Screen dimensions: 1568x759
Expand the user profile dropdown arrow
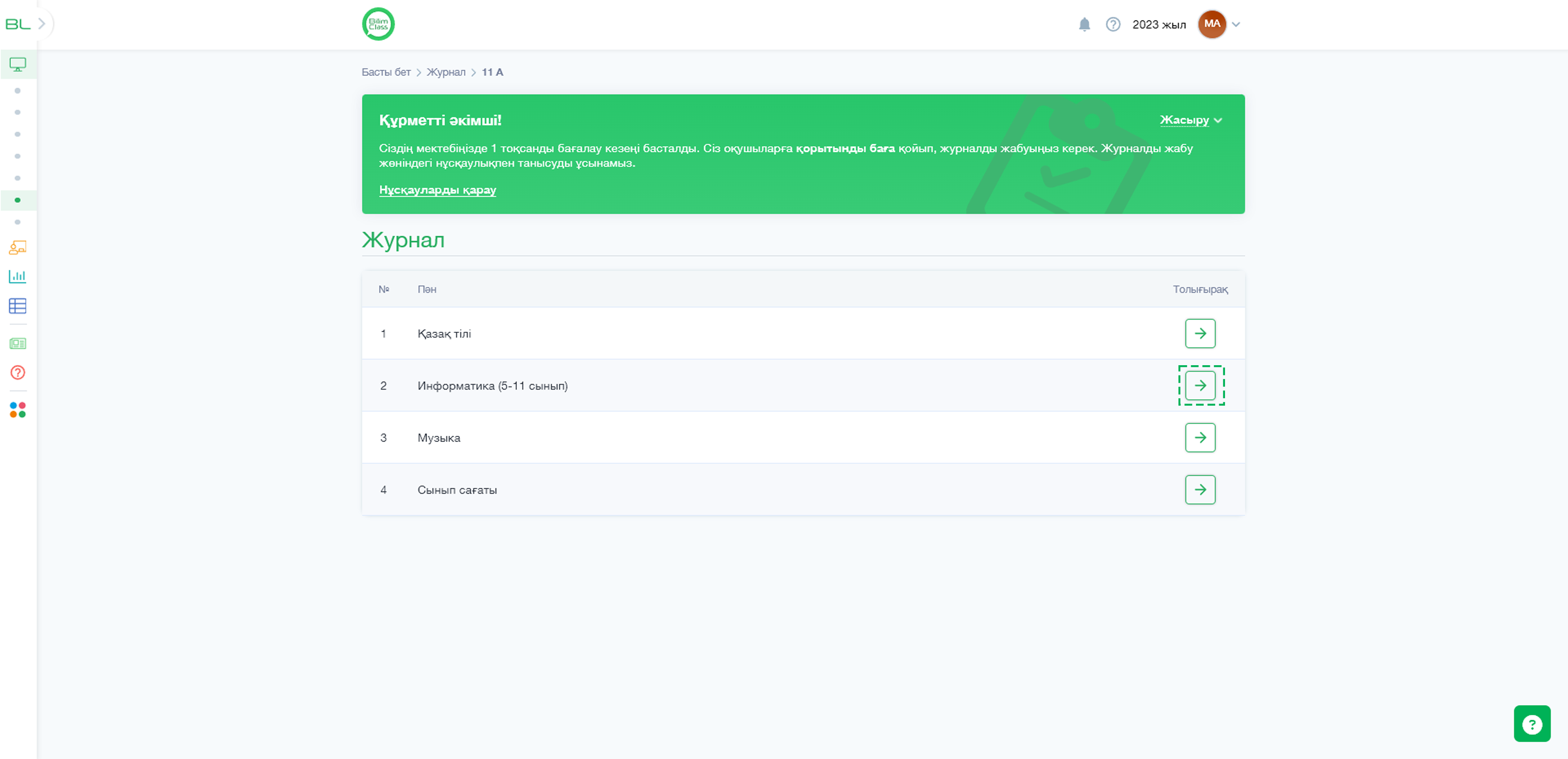tap(1236, 25)
